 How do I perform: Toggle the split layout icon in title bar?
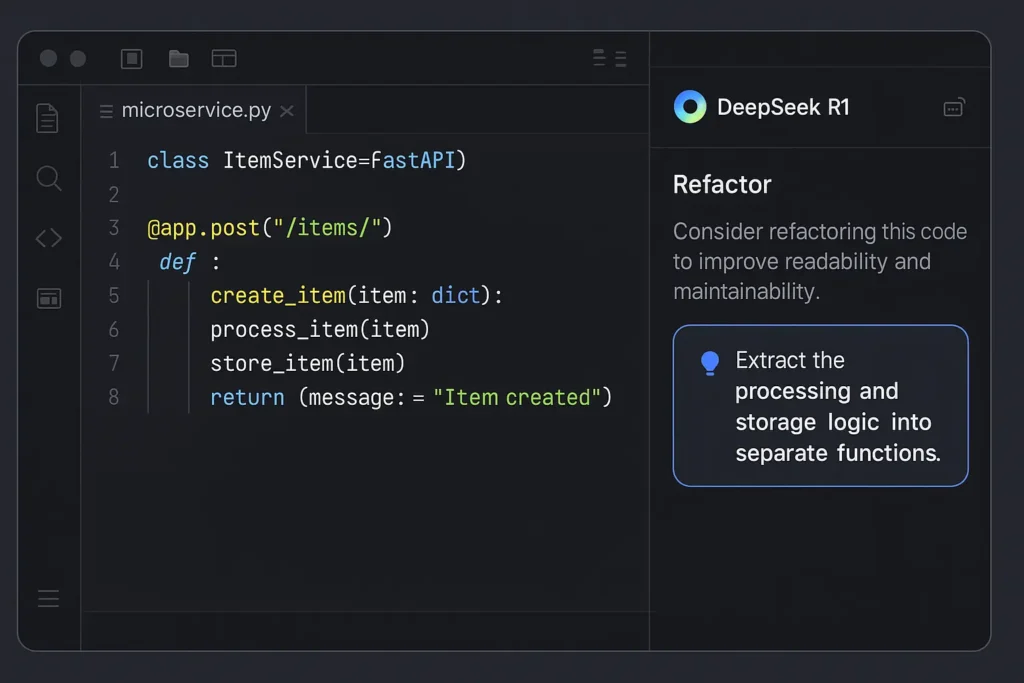(x=224, y=59)
